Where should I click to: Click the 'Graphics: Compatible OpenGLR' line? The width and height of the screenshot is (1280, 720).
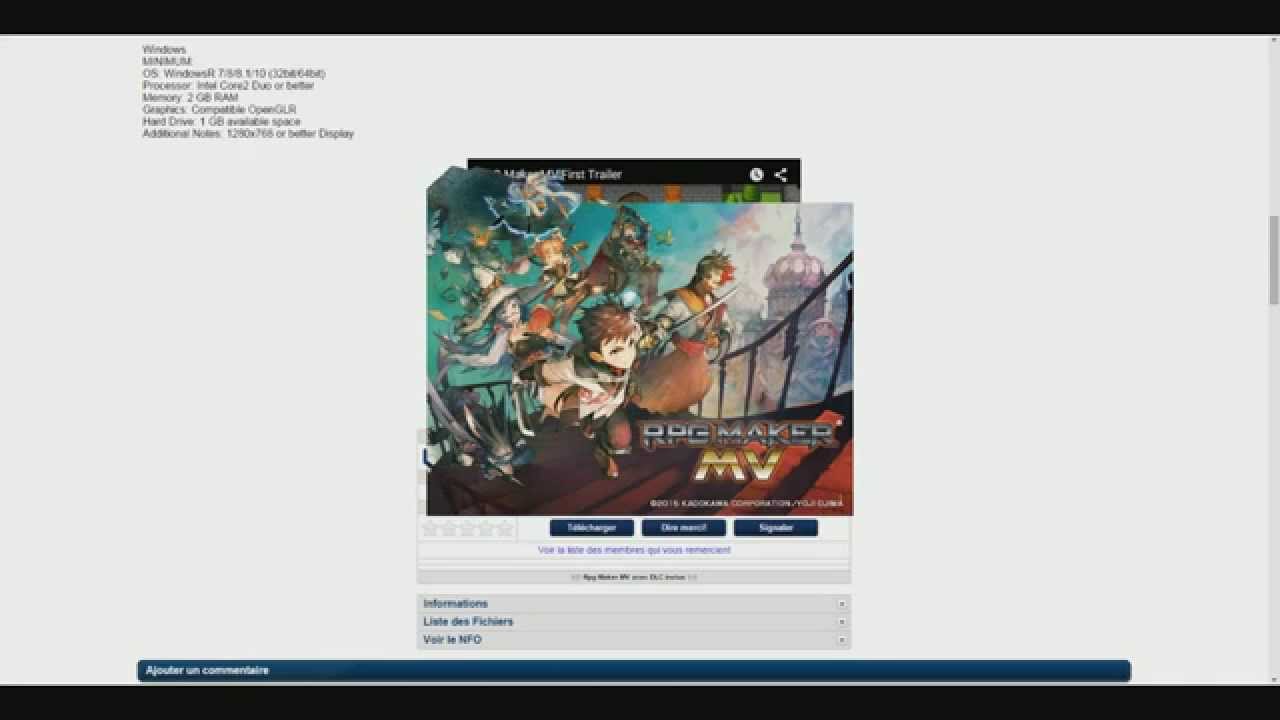point(219,110)
